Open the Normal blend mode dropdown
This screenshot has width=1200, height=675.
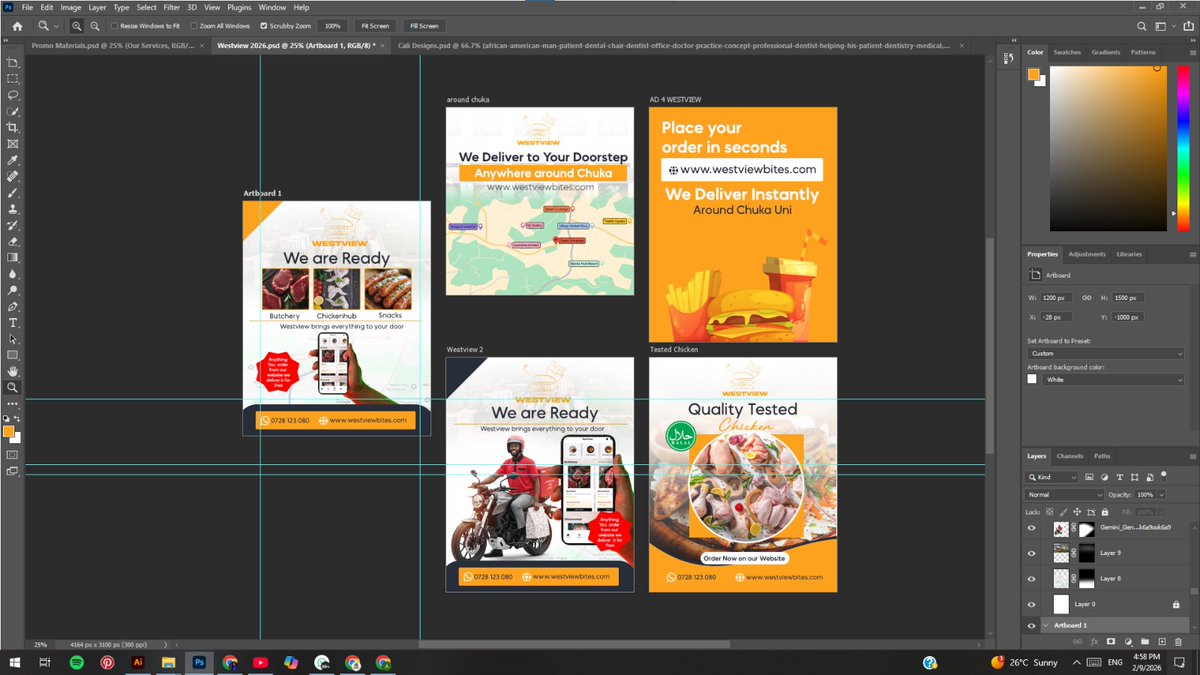pos(1065,495)
